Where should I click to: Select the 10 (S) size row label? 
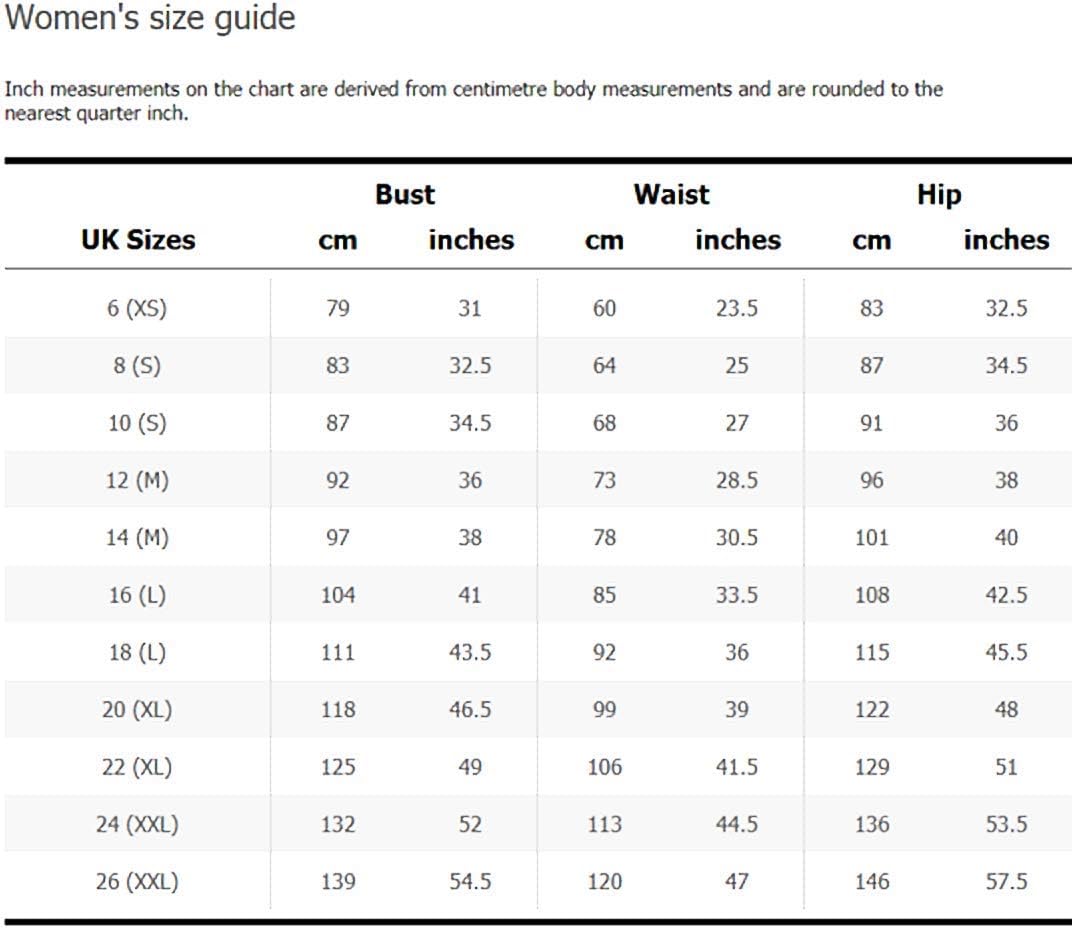137,423
